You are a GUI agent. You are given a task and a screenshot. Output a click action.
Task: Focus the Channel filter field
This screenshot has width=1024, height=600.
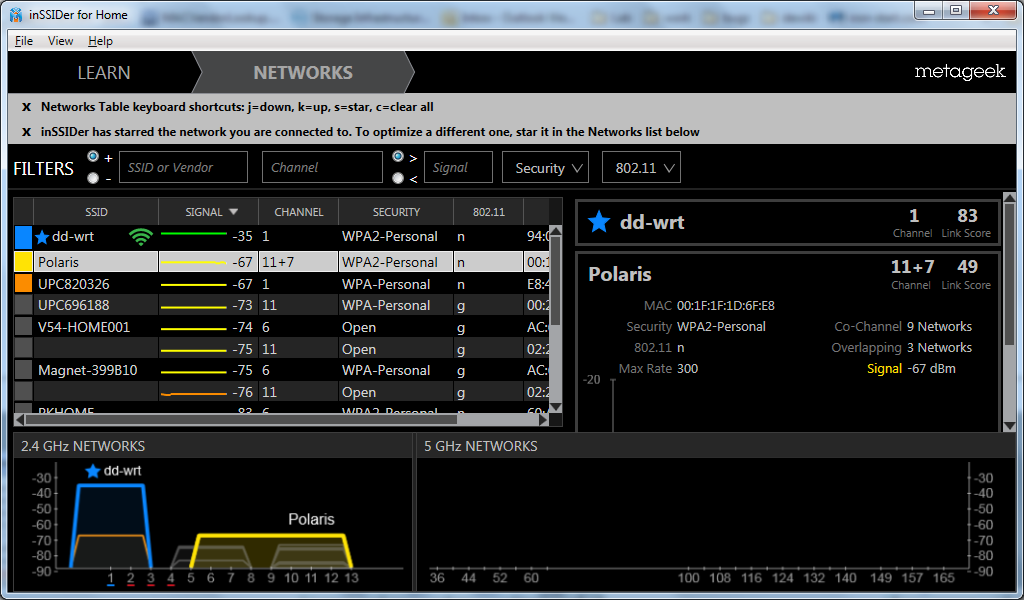(322, 167)
